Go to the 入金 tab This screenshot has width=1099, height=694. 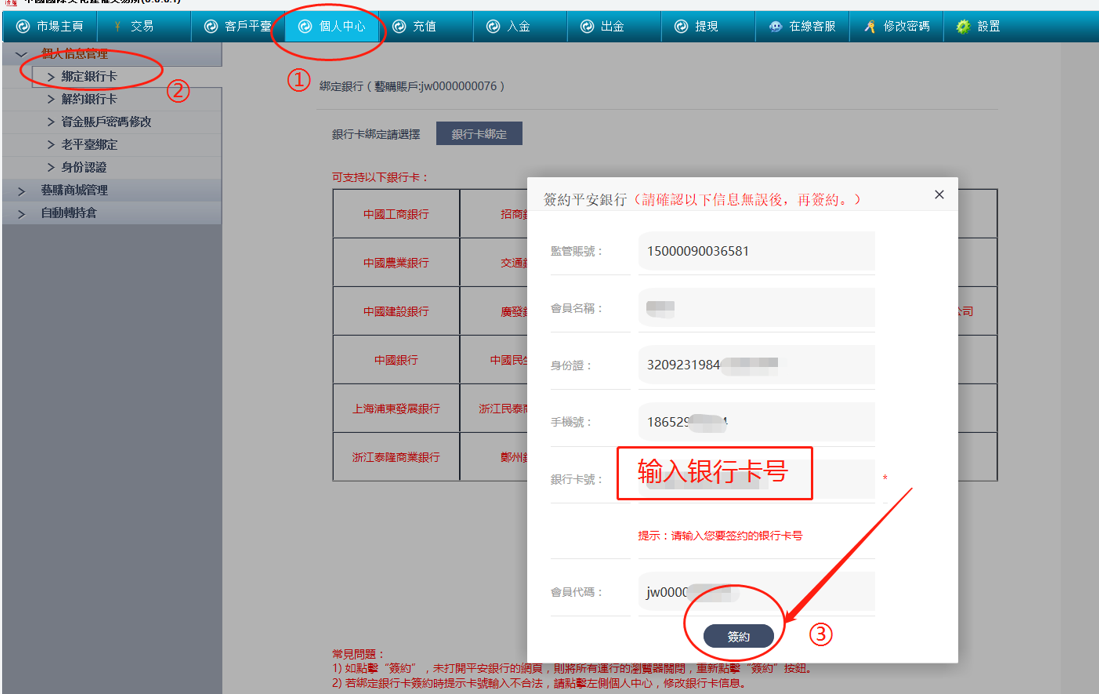[520, 27]
